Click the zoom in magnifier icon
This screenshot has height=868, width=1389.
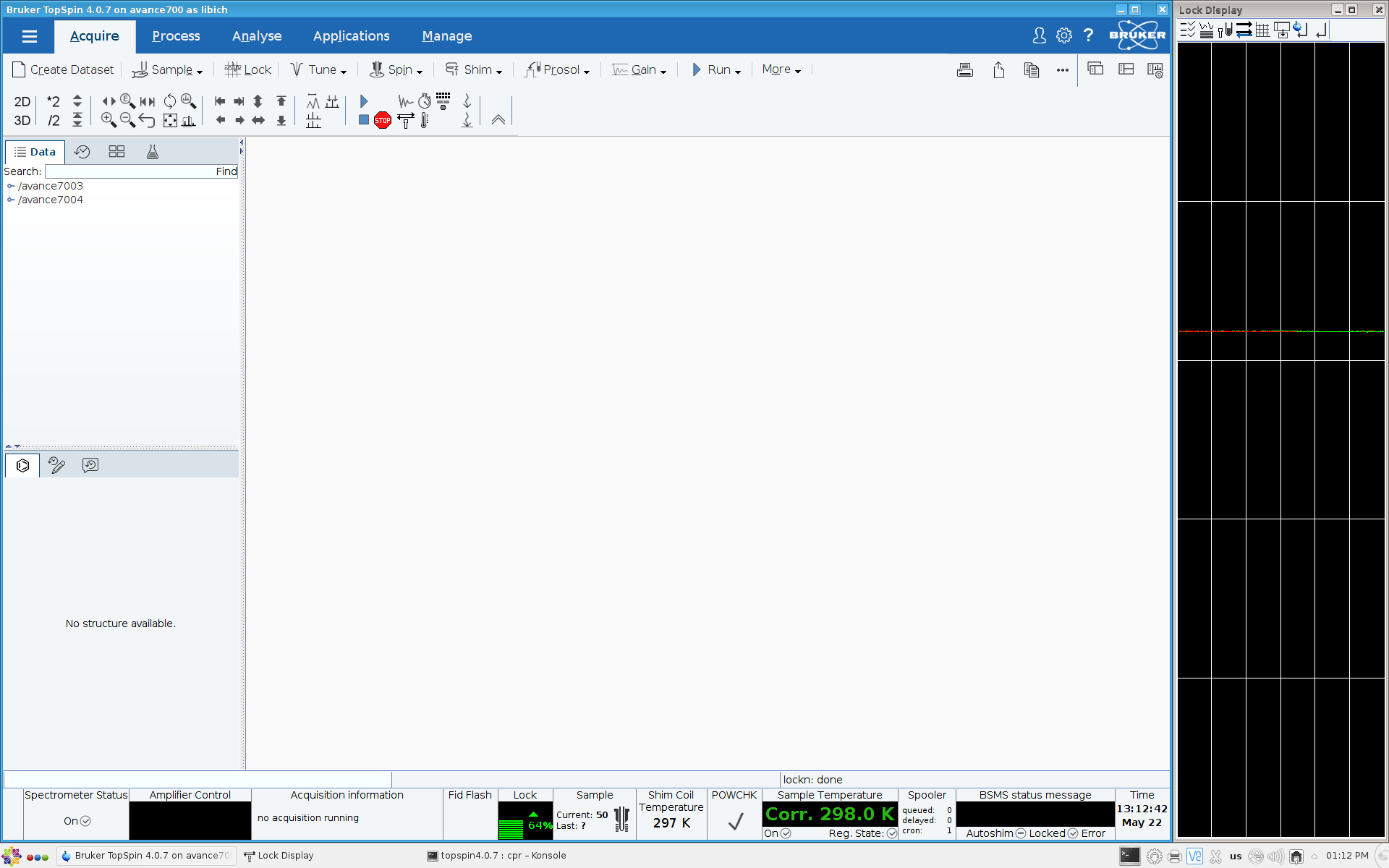[109, 120]
